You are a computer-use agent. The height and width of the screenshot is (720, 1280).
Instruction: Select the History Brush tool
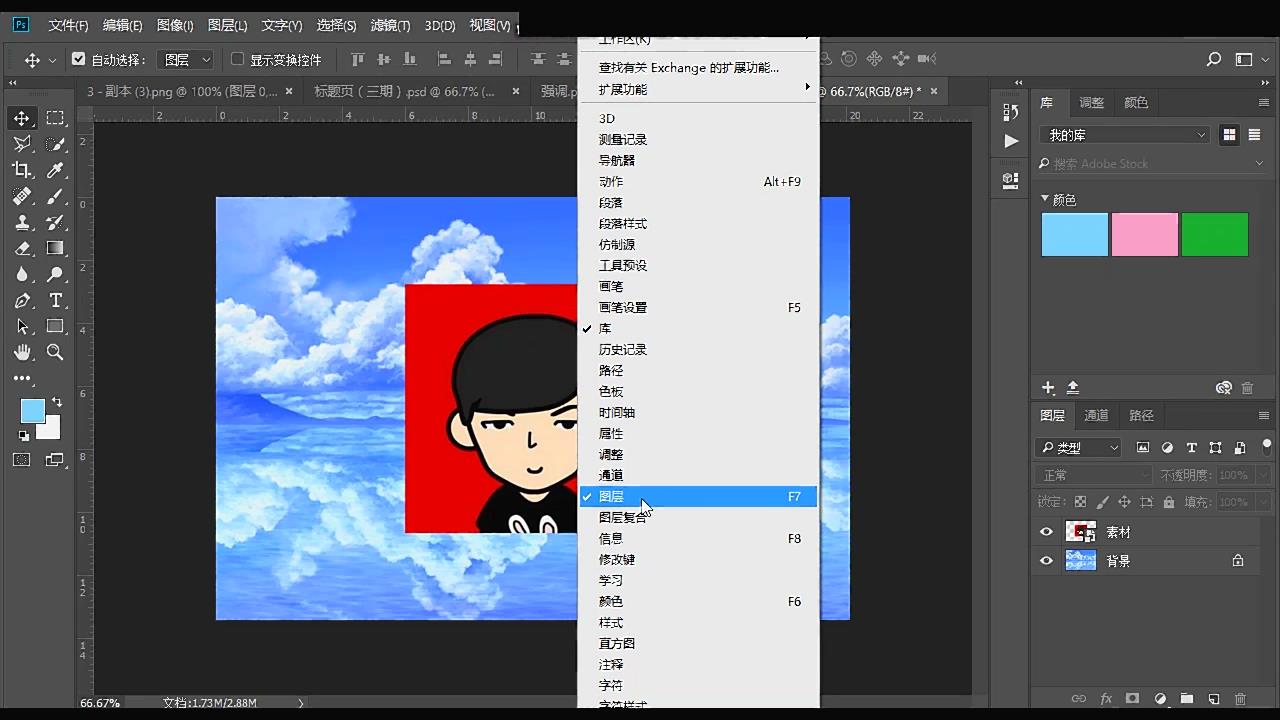(x=55, y=222)
